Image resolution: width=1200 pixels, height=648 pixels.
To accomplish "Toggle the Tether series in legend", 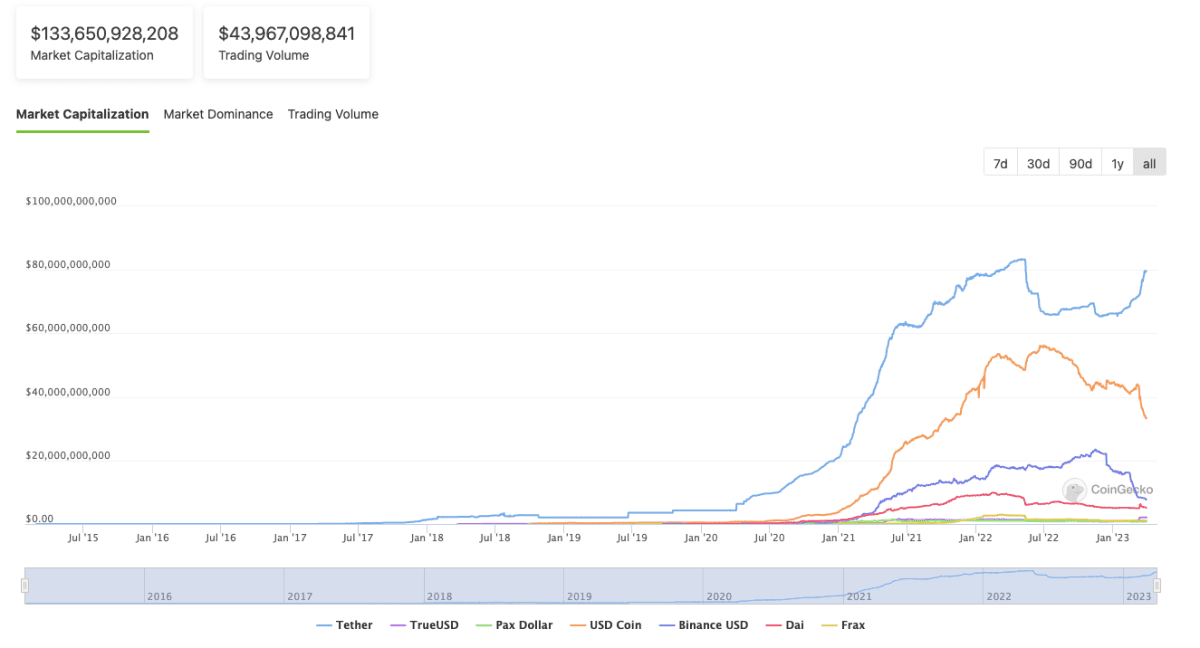I will coord(344,625).
